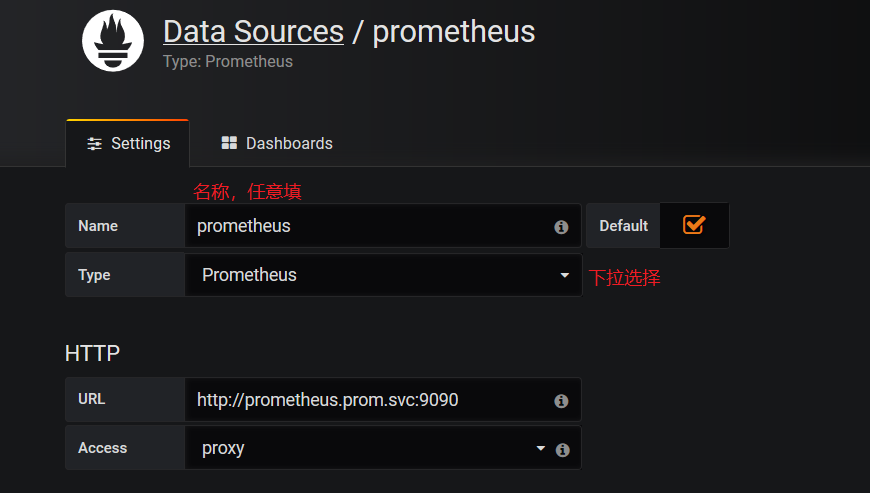Screen dimensions: 870x493
Task: Click the proxy access value
Action: tap(223, 448)
